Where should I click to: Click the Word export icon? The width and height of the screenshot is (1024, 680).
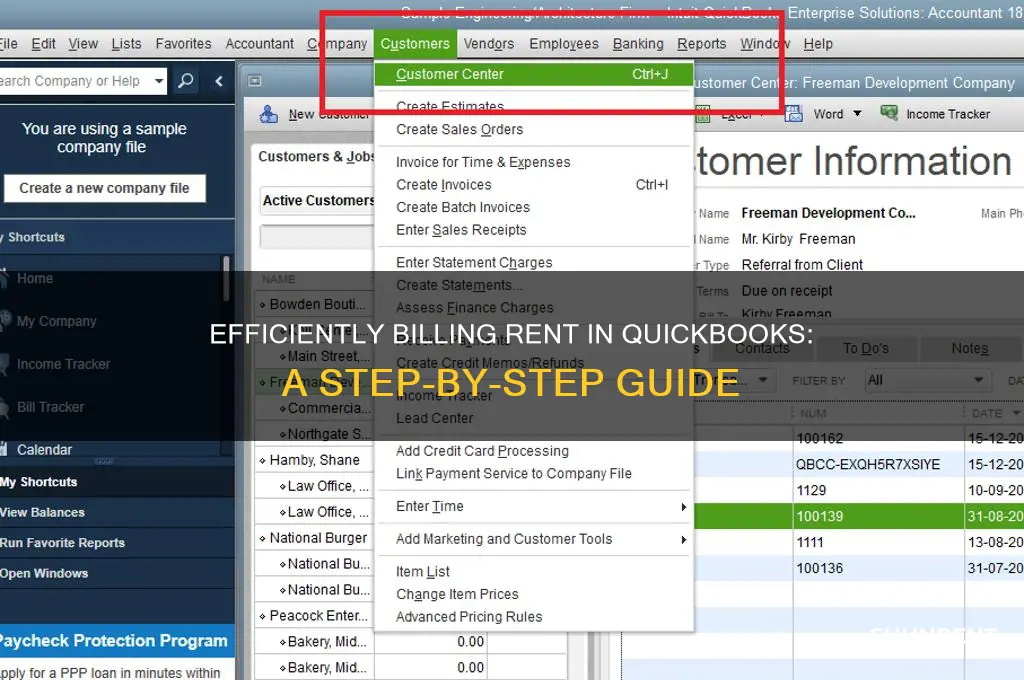click(793, 114)
